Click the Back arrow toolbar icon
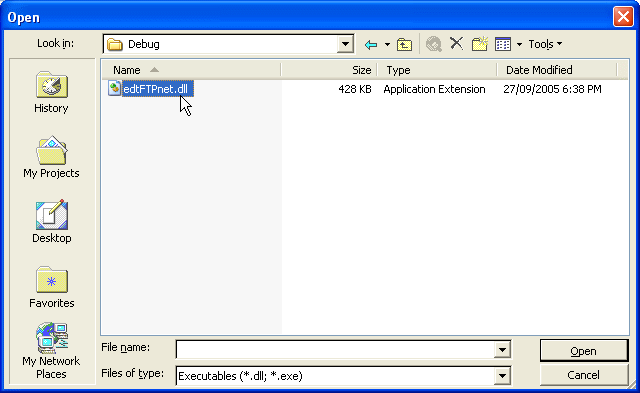 371,44
